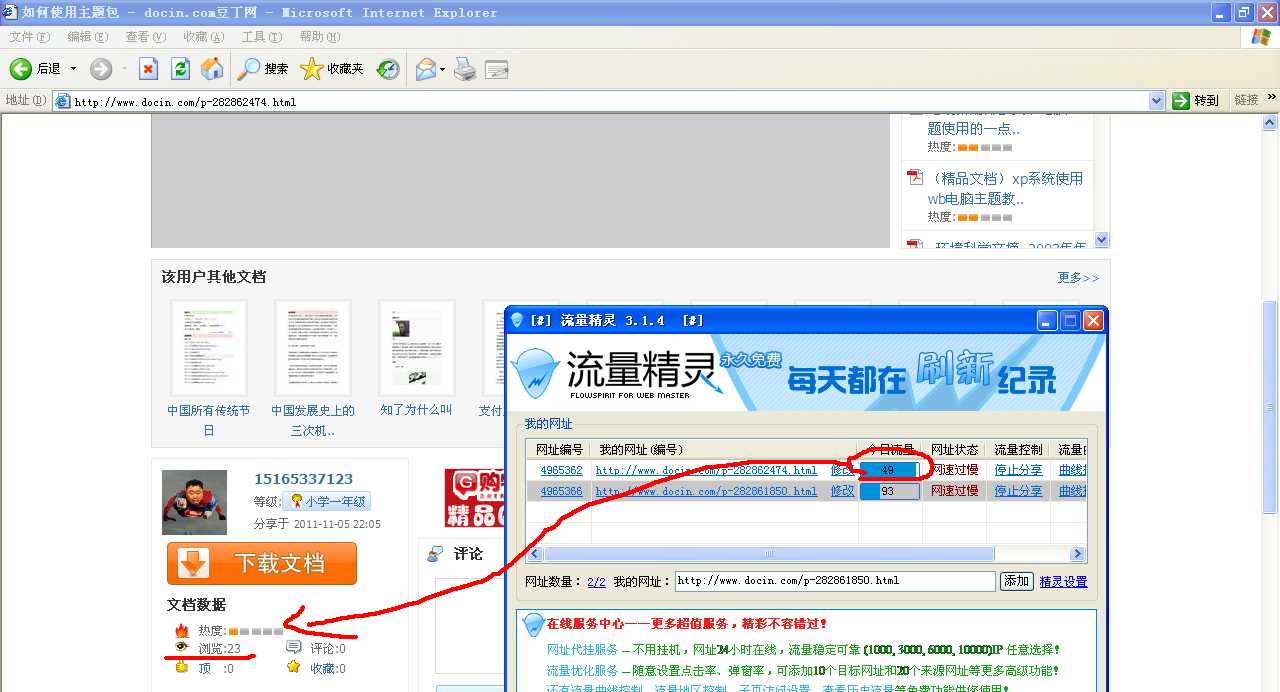The image size is (1280, 692).
Task: Expand the address bar dropdown arrow
Action: [x=1157, y=101]
